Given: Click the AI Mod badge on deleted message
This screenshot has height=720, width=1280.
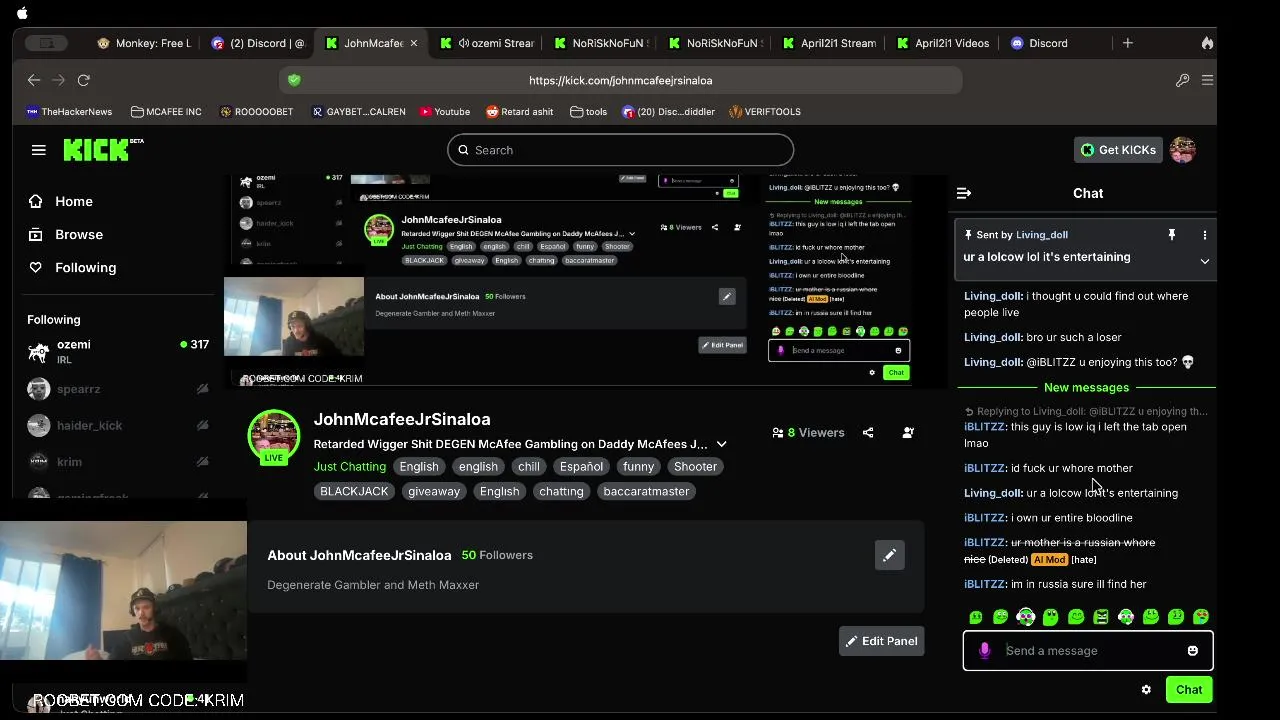Looking at the screenshot, I should point(1049,560).
